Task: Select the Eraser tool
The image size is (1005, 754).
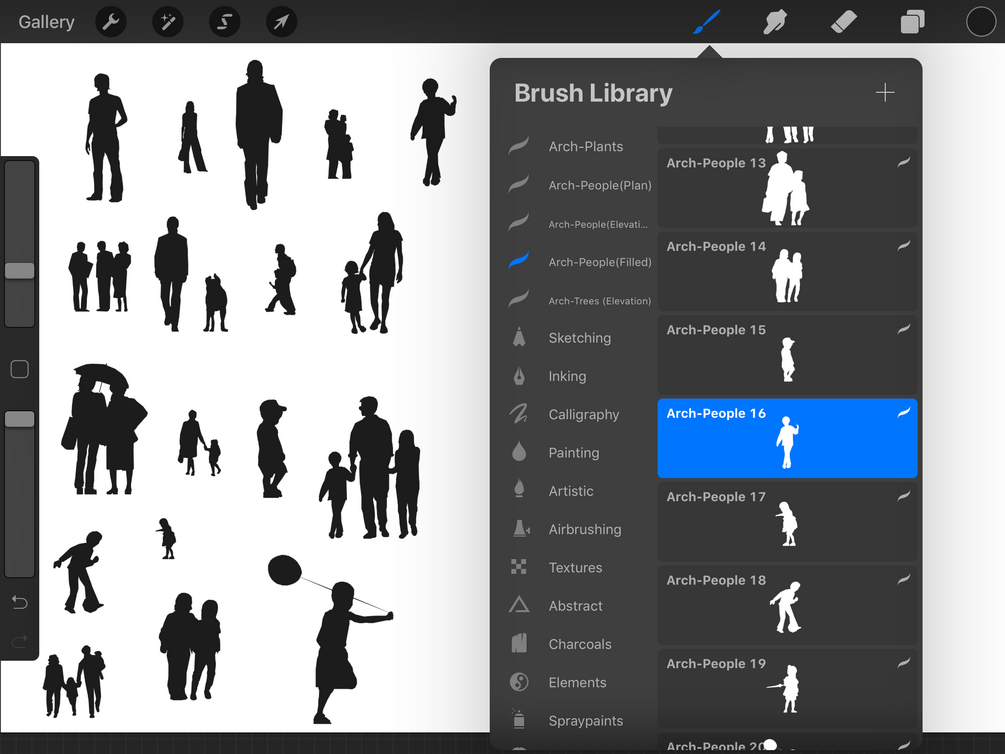Action: coord(843,22)
